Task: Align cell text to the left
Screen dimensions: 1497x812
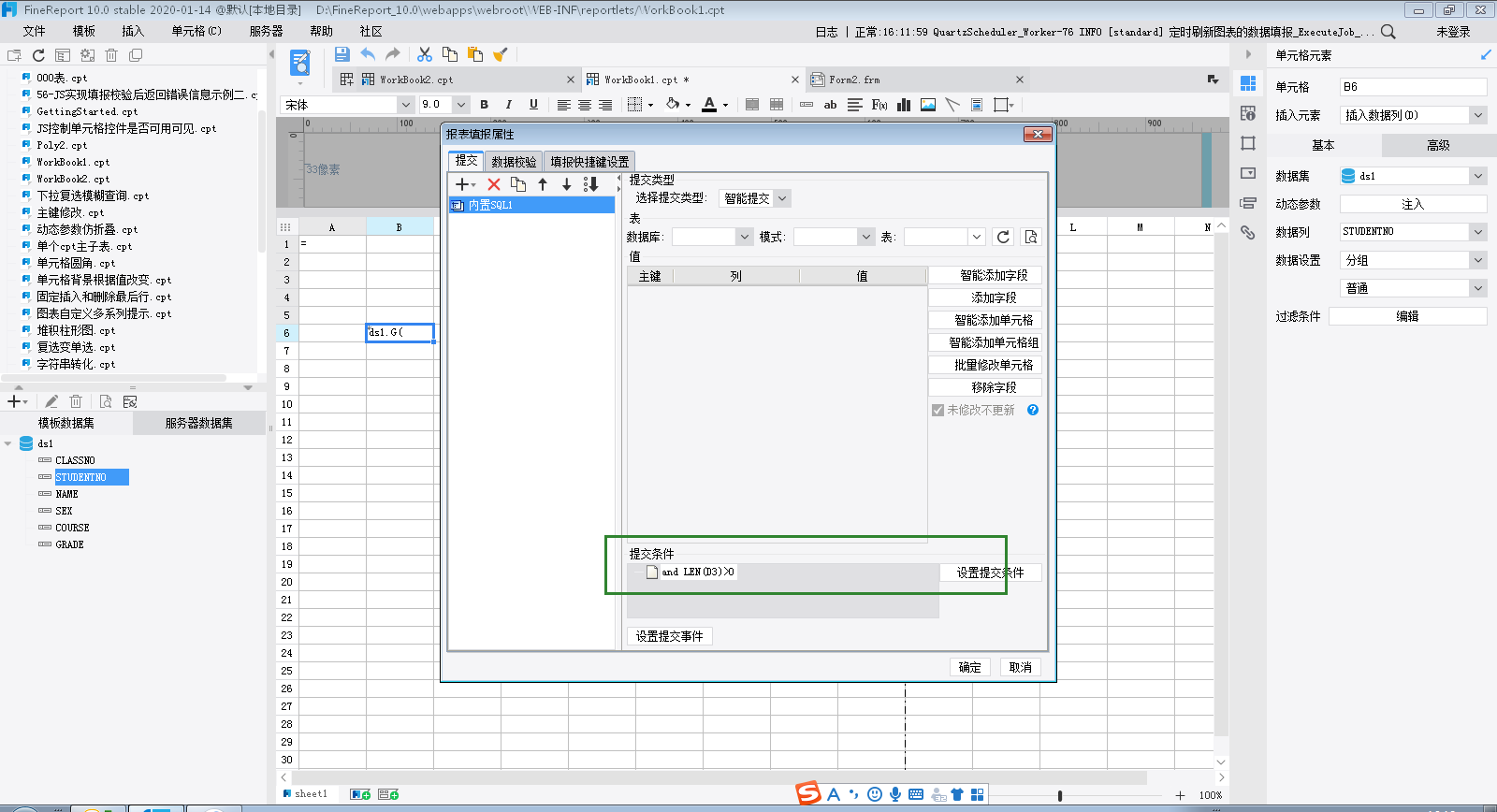Action: click(563, 105)
